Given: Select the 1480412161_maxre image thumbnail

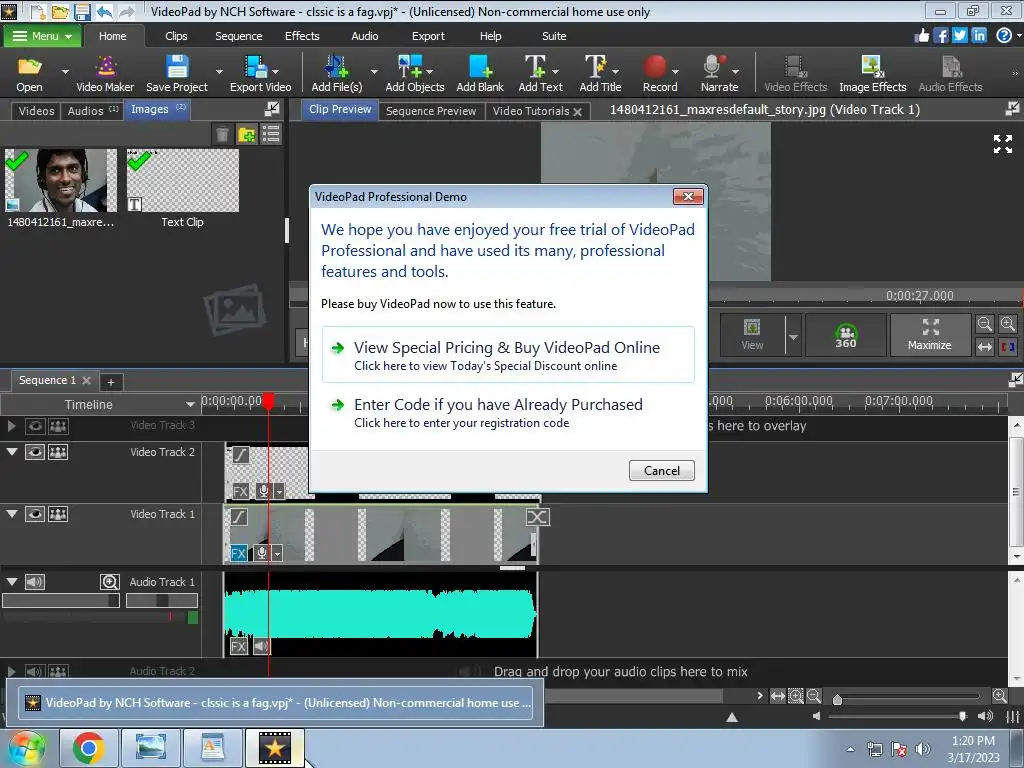Looking at the screenshot, I should coord(61,180).
